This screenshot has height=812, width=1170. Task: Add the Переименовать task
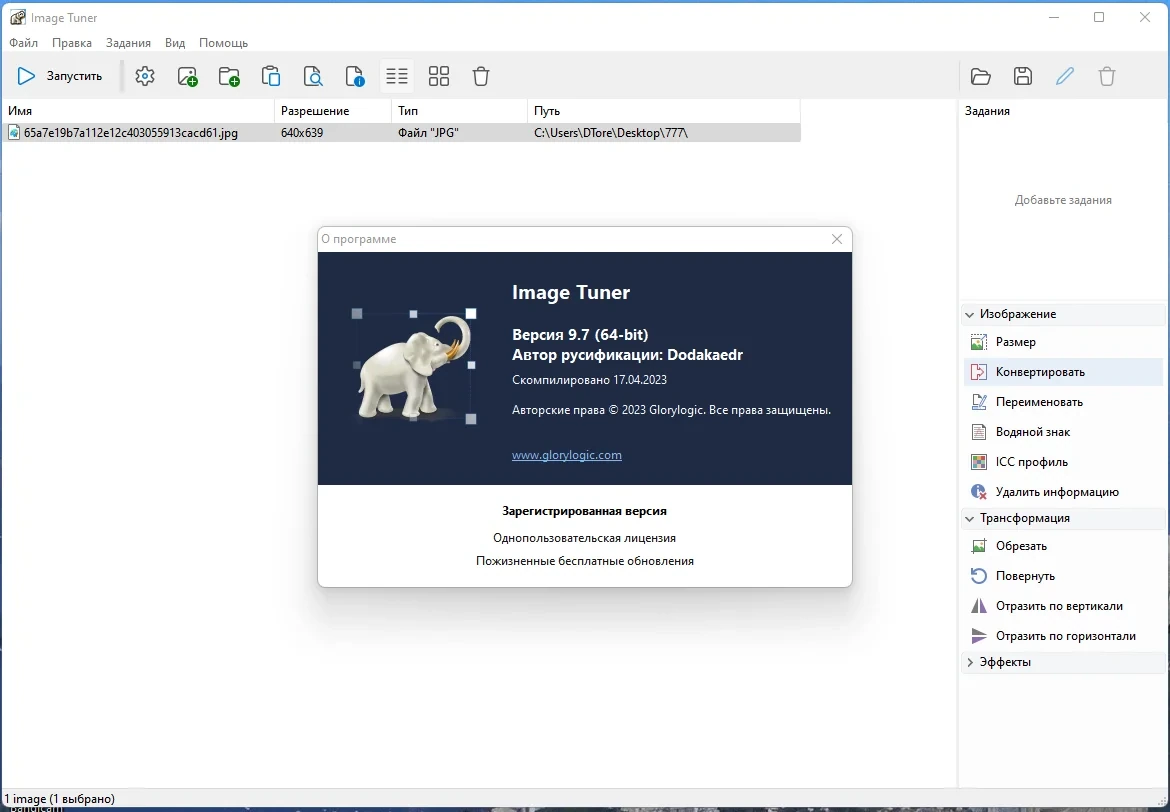tap(1063, 402)
